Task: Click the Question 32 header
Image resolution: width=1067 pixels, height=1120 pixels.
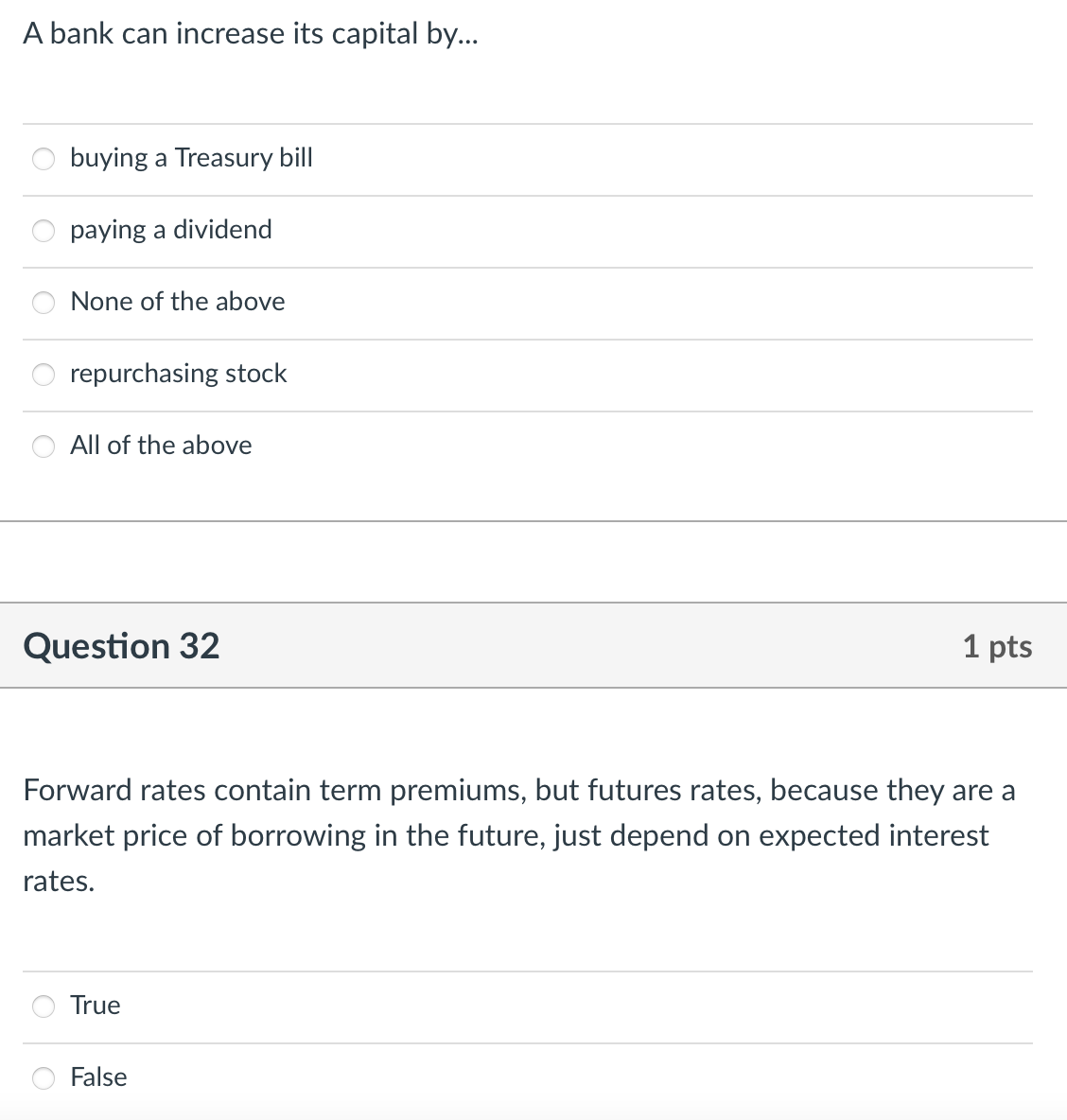Action: (x=122, y=646)
